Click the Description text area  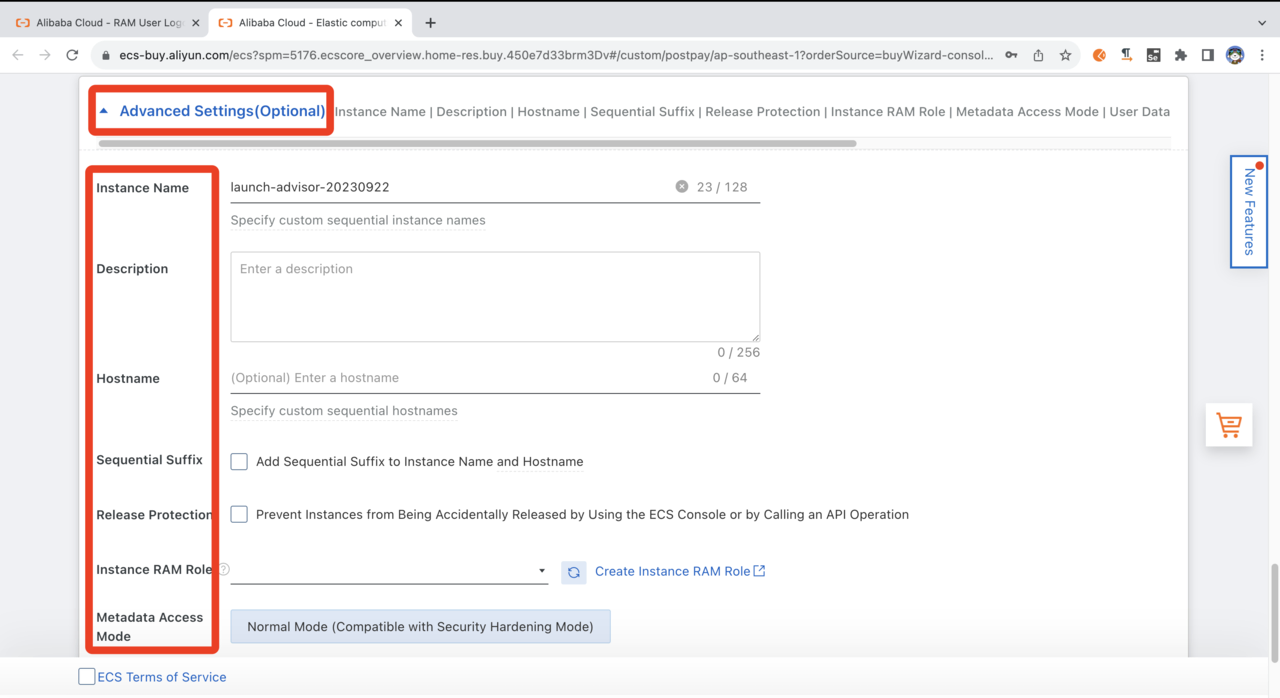pos(495,297)
